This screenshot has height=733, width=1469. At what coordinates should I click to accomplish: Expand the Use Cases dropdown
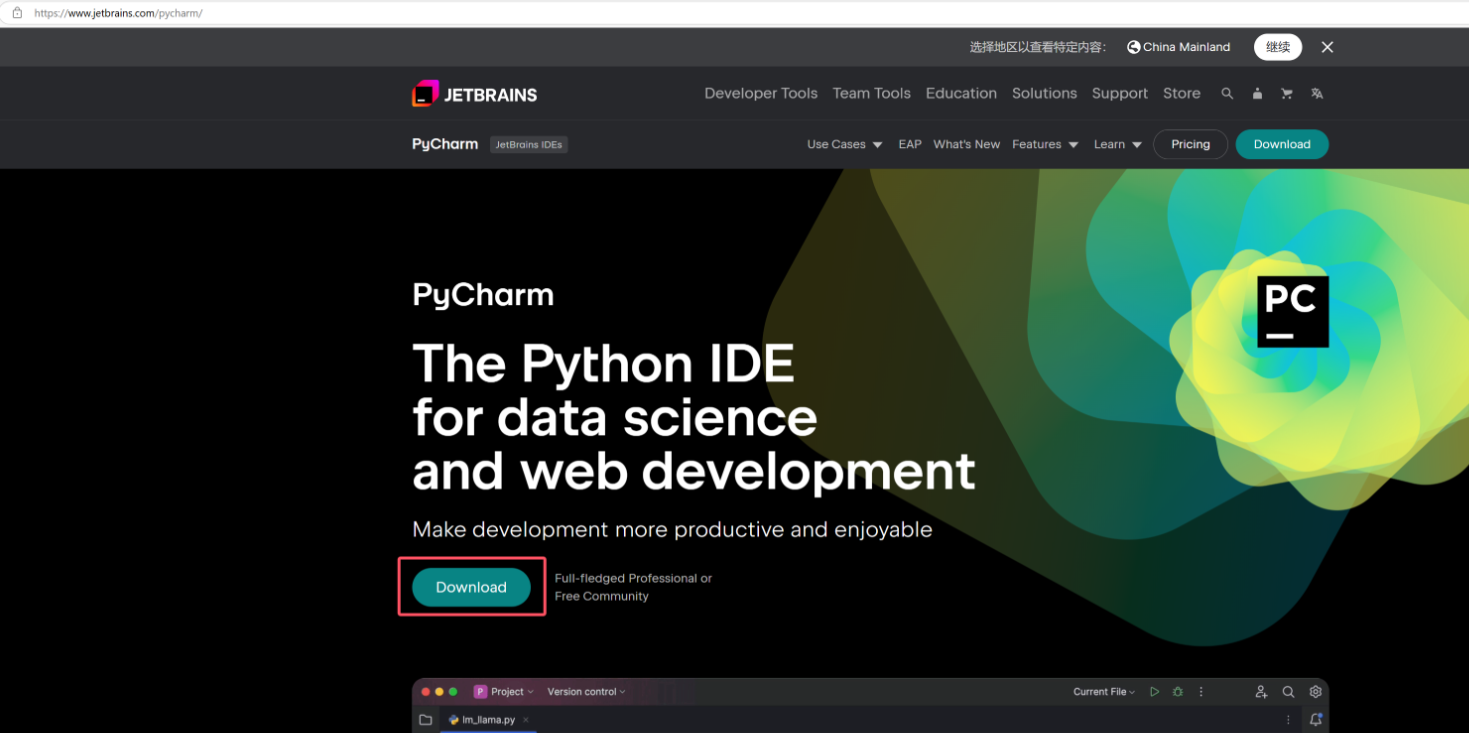point(845,144)
